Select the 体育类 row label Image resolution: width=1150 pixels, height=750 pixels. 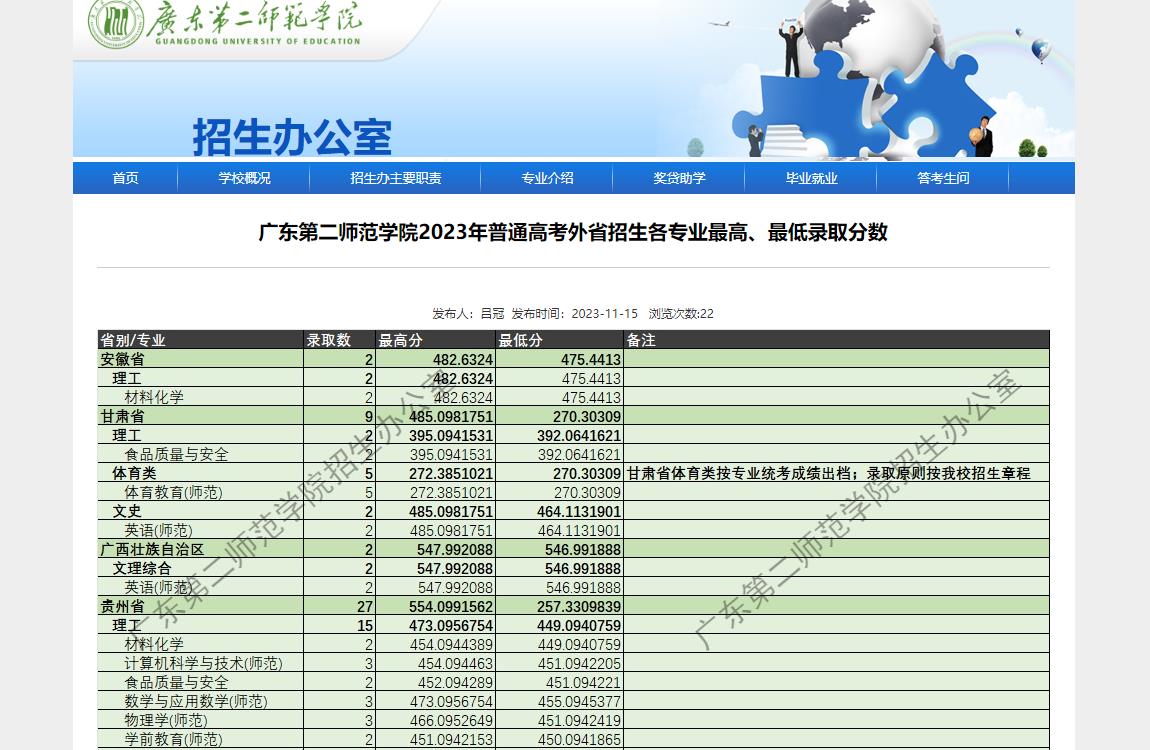pyautogui.click(x=134, y=474)
